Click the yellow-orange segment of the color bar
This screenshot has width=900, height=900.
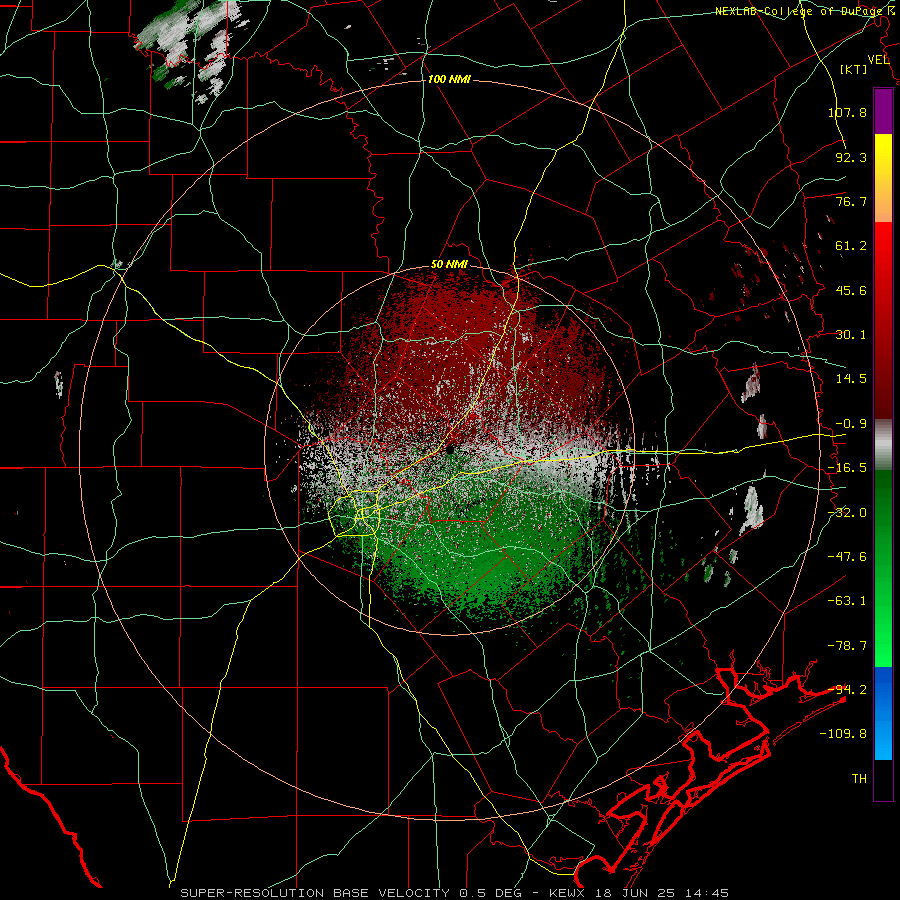click(883, 178)
